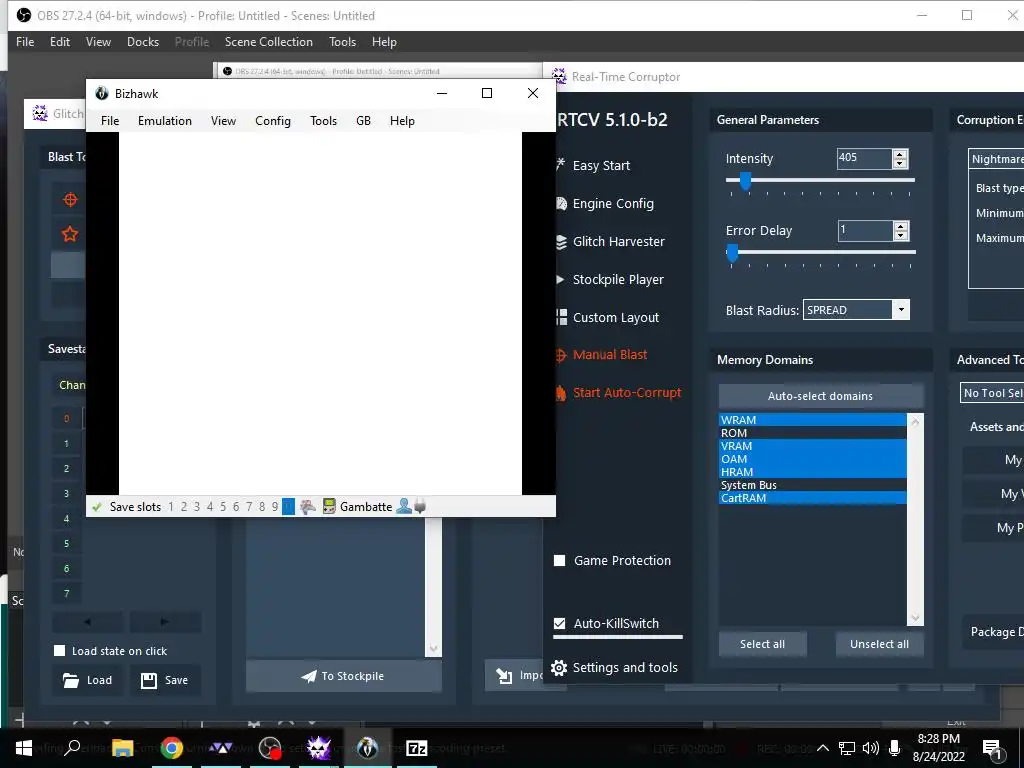Open Bizhawk GB menu
Viewport: 1024px width, 768px height.
click(363, 121)
